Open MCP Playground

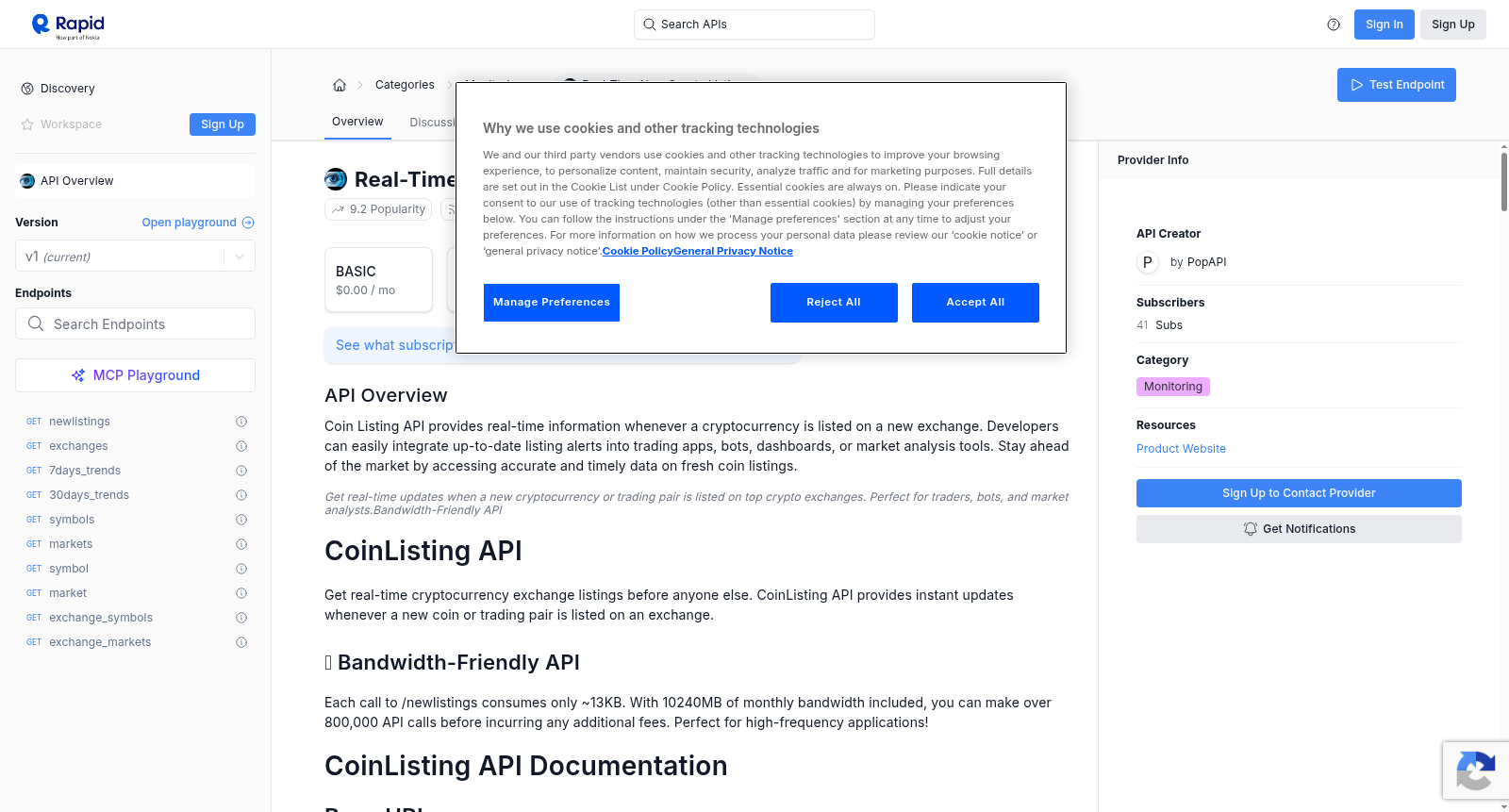[135, 375]
